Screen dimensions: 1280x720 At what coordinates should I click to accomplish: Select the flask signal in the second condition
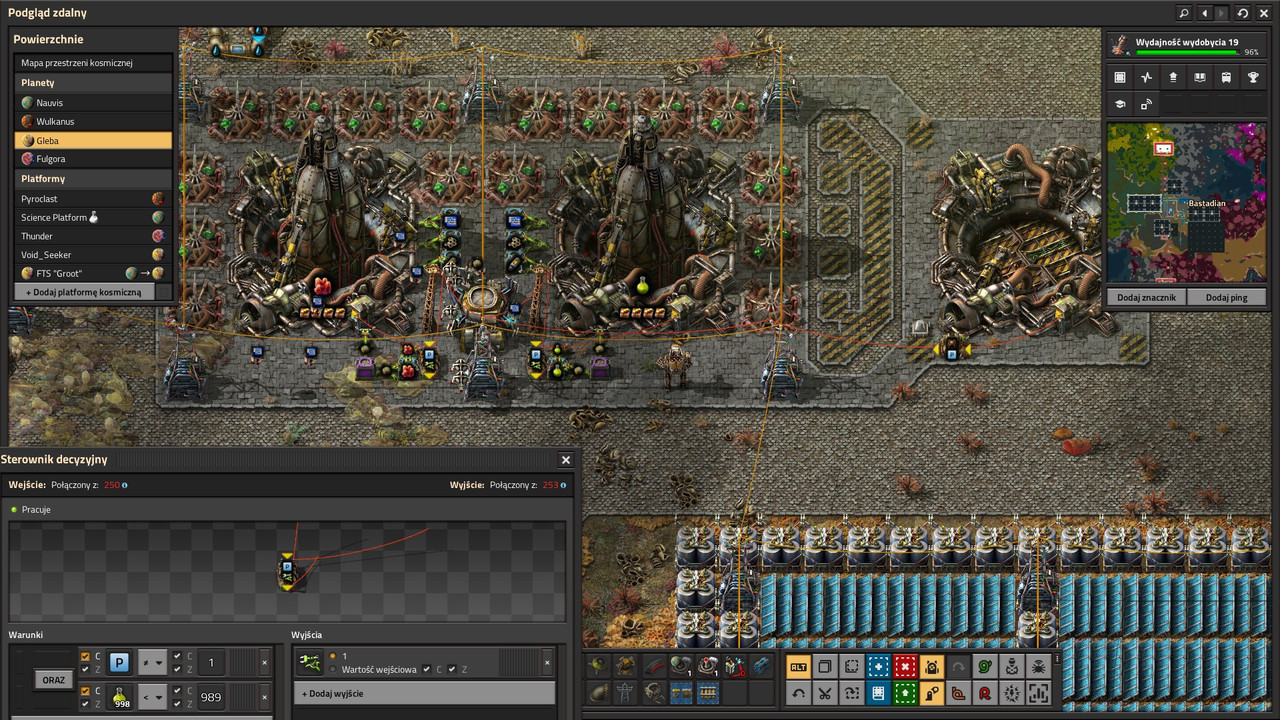[x=119, y=697]
